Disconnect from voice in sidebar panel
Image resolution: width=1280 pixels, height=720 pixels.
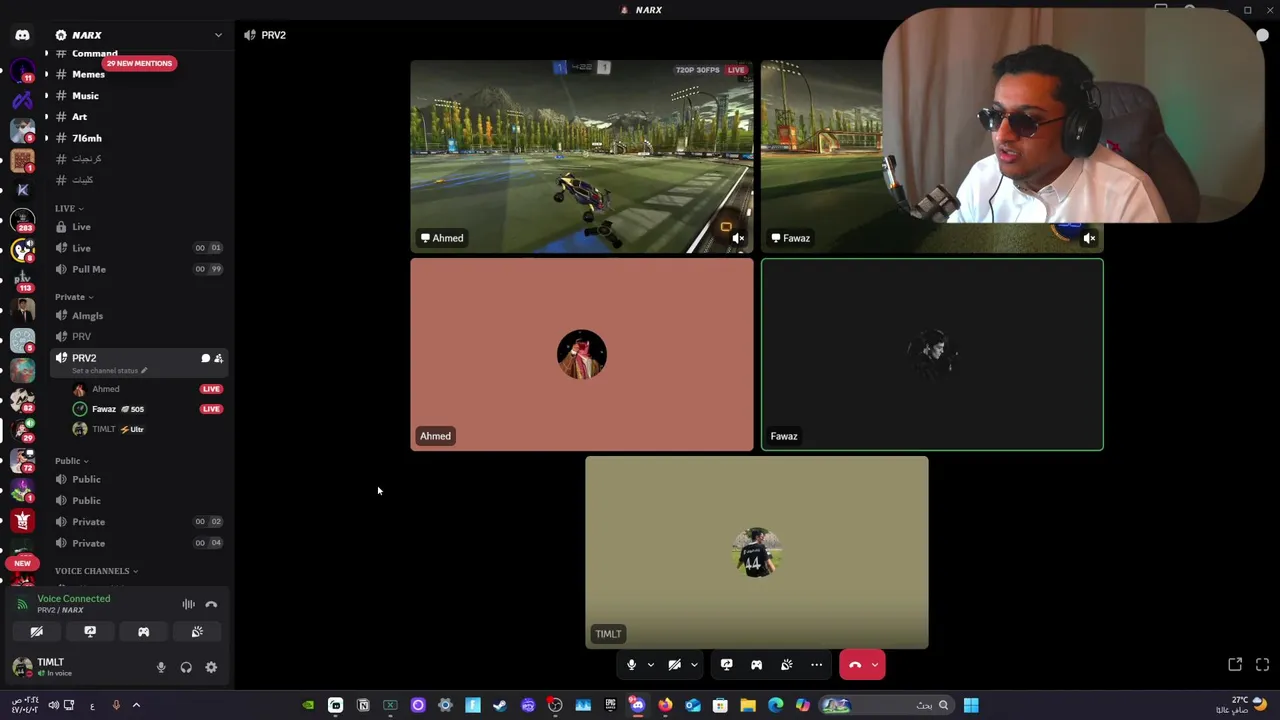211,604
